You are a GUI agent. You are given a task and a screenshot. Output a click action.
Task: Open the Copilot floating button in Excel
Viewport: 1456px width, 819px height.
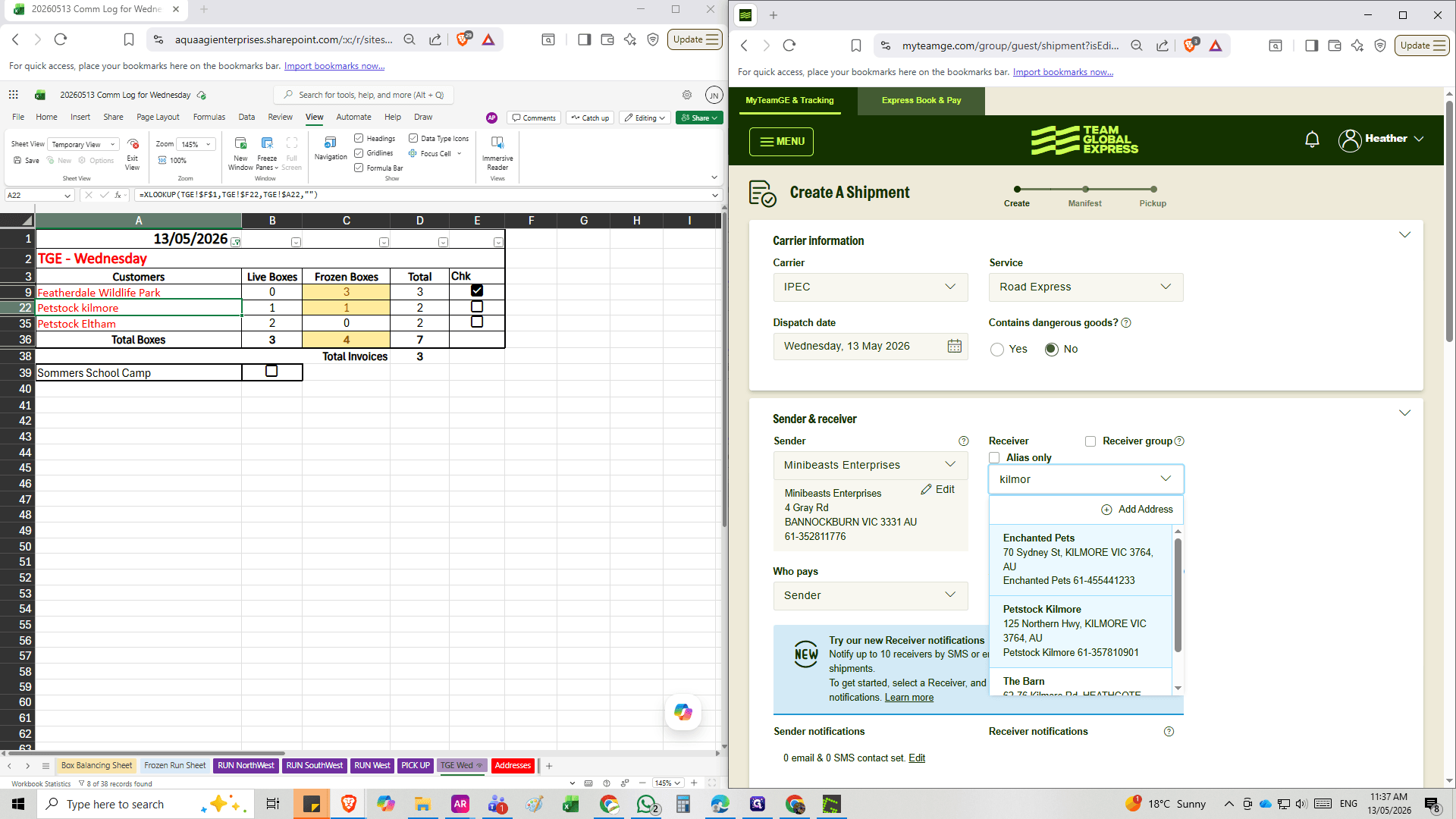682,711
